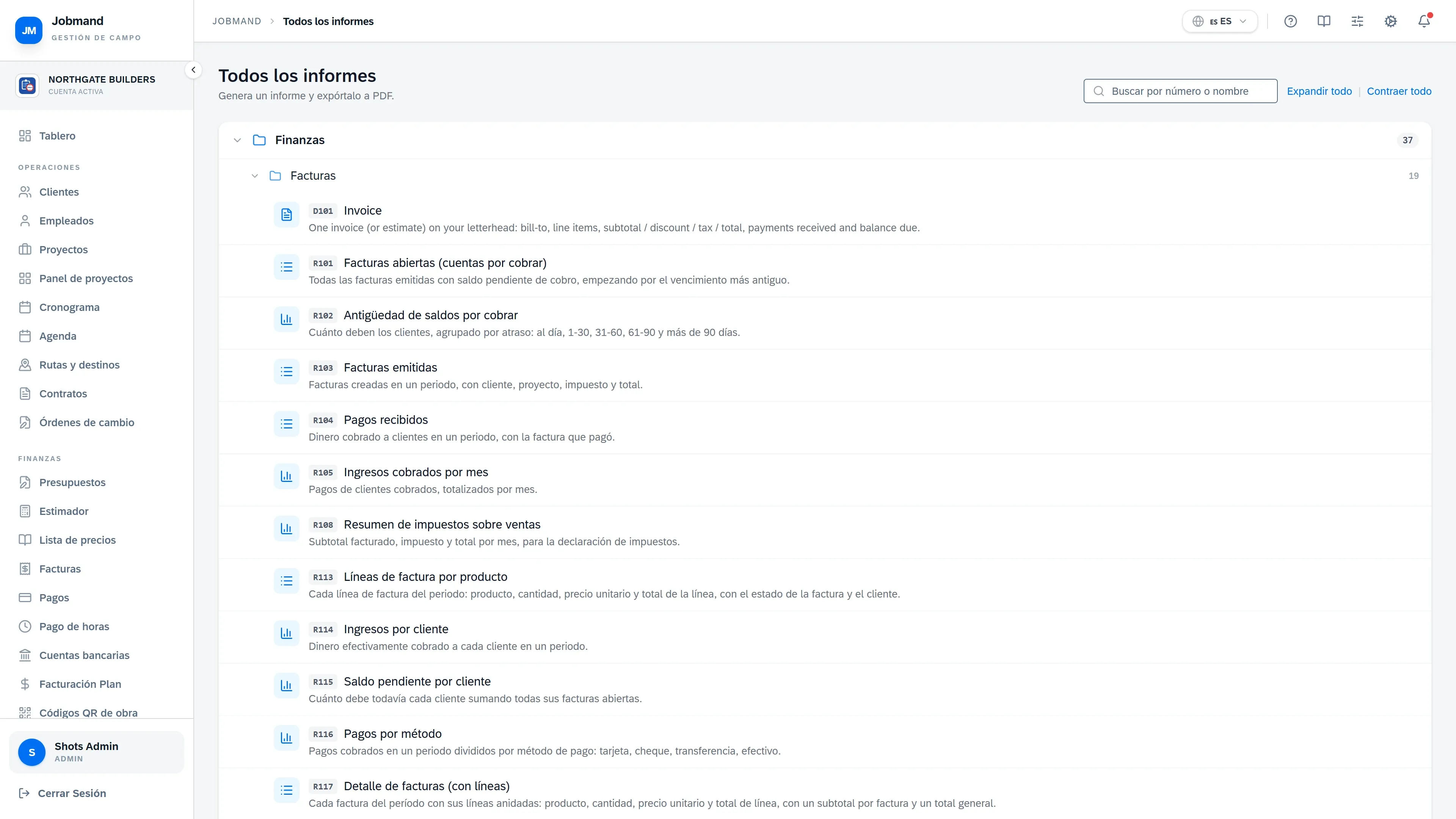Click the JOBMAND breadcrumb link

[x=237, y=22]
